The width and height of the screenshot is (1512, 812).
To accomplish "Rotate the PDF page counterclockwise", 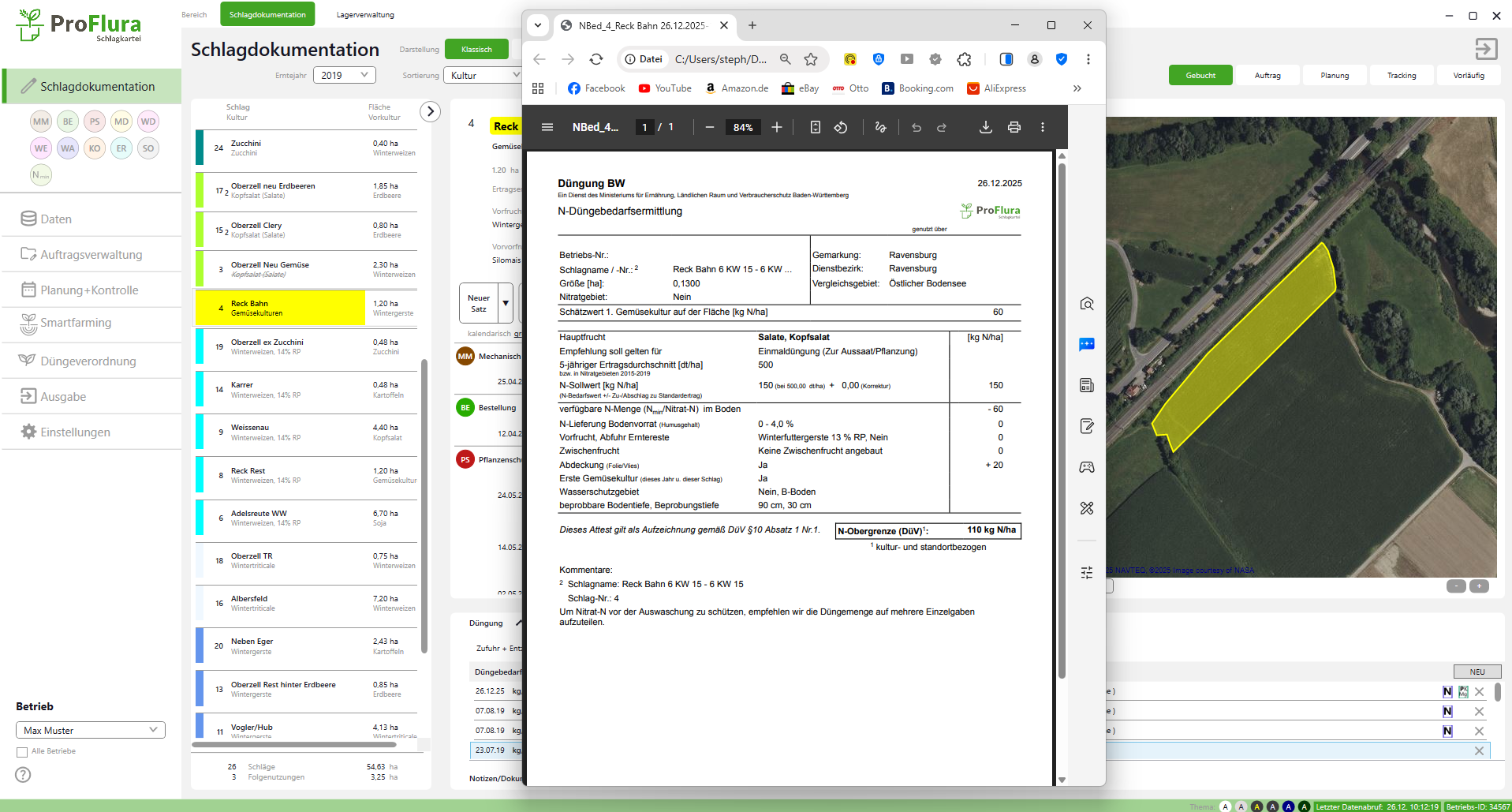I will 841,127.
